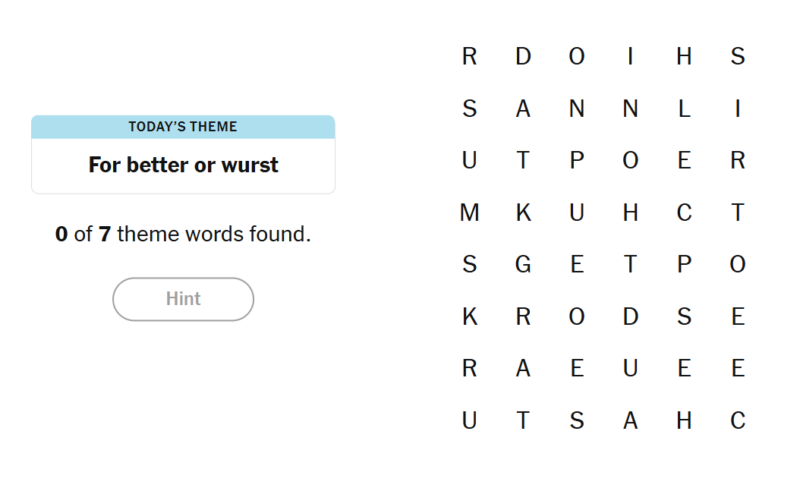Select the letter M in the grid

tap(469, 212)
